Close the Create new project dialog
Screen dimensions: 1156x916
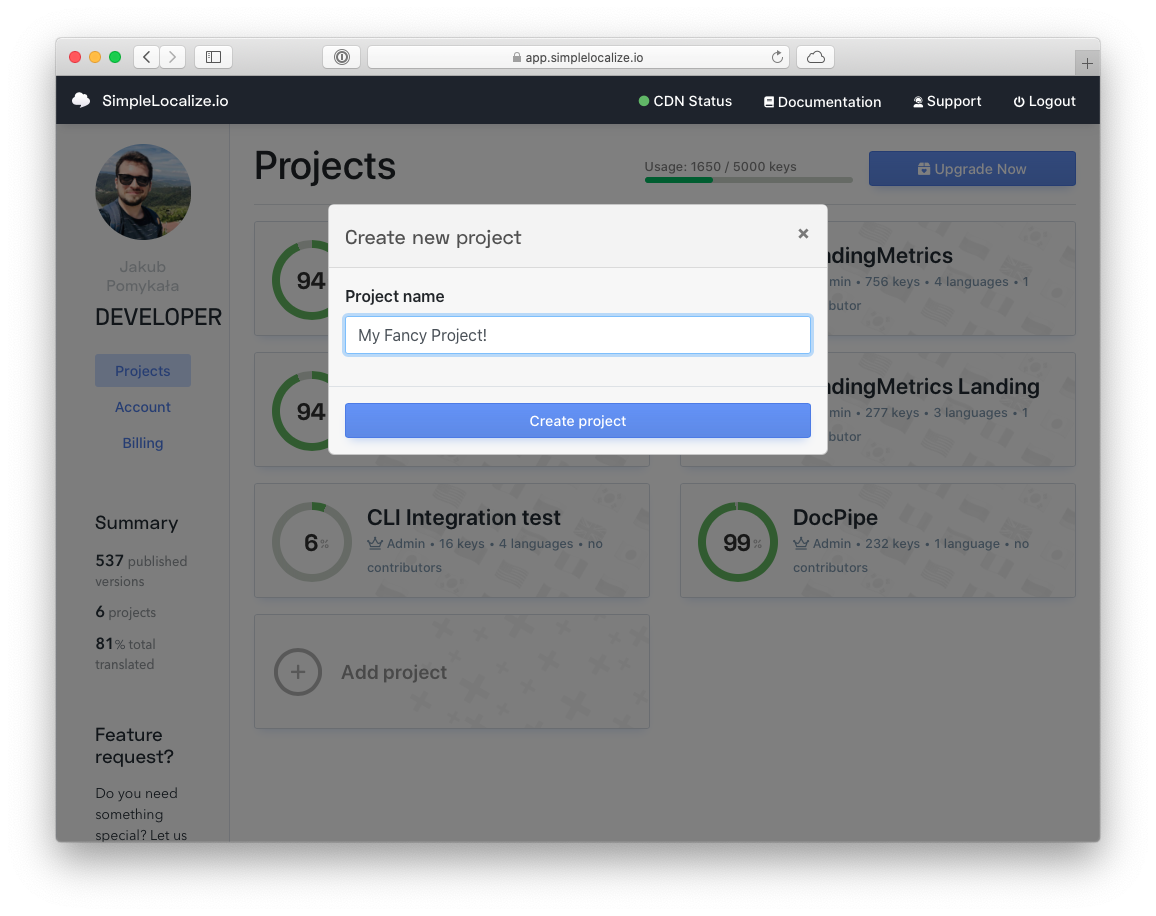(x=803, y=234)
